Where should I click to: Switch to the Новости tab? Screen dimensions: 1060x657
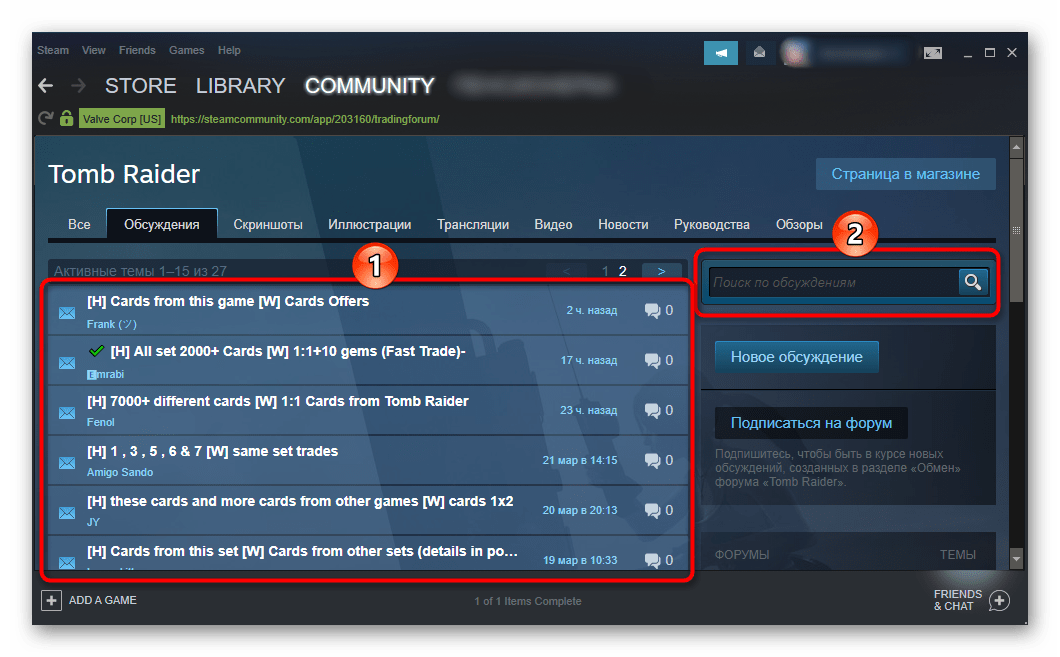click(623, 224)
